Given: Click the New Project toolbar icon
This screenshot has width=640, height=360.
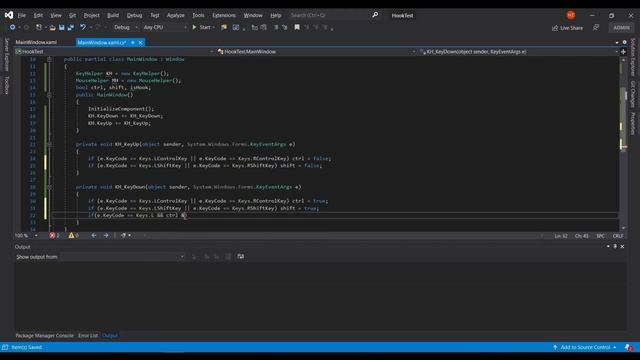Looking at the screenshot, I should tap(39, 27).
